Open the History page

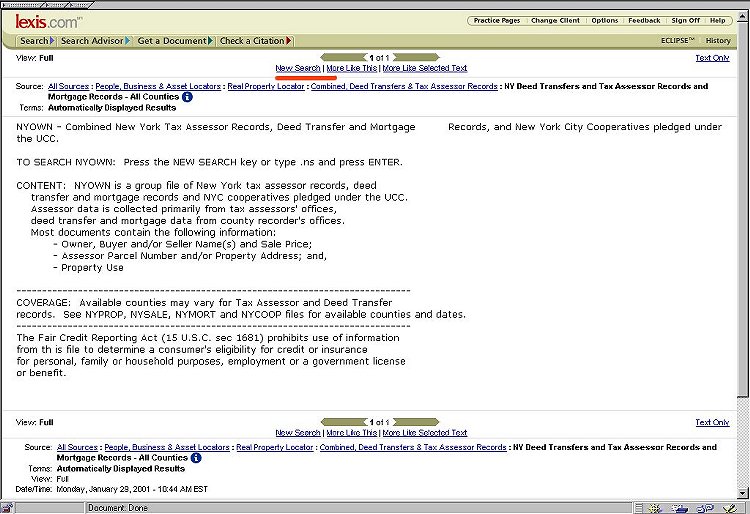point(718,41)
